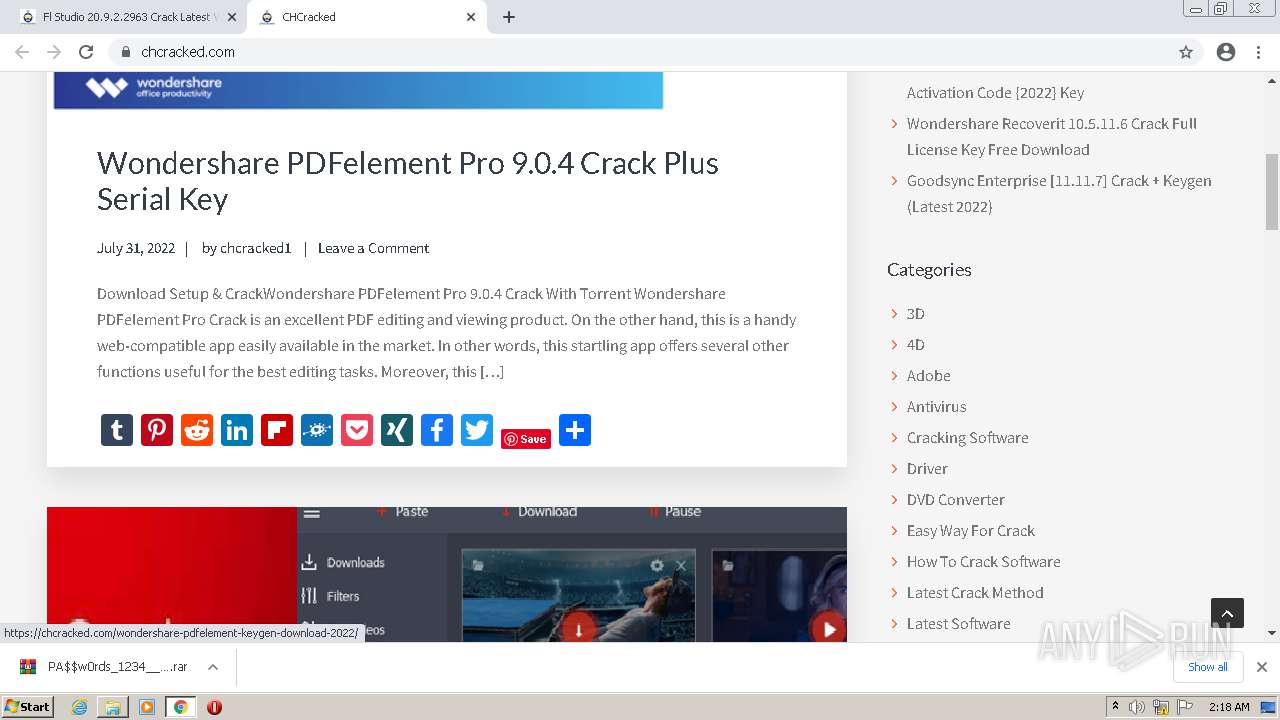The image size is (1280, 720).
Task: Click the red Pinterest Save button
Action: pos(526,439)
